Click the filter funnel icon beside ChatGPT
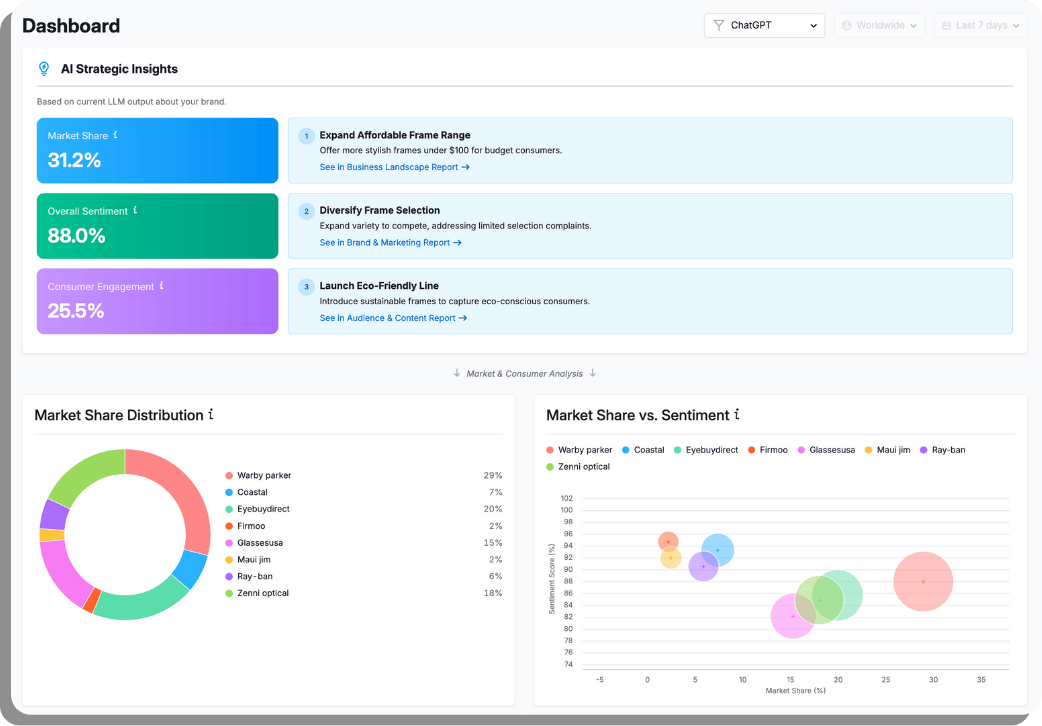The height and width of the screenshot is (726, 1042). (x=718, y=25)
